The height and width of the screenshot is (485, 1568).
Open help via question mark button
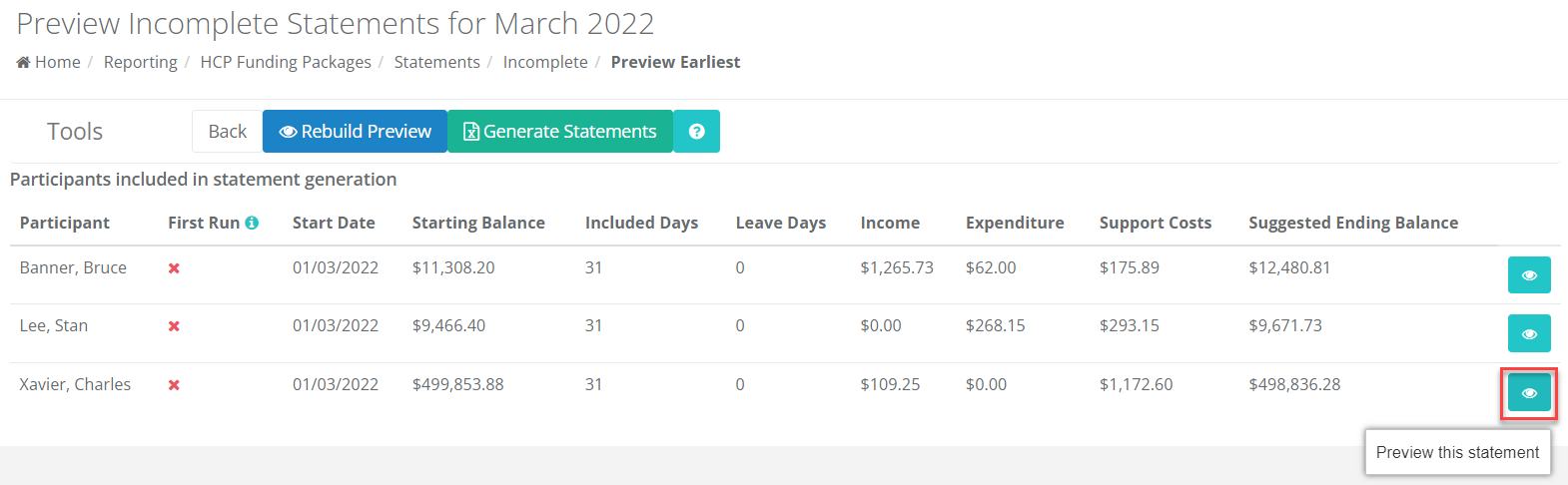[697, 132]
